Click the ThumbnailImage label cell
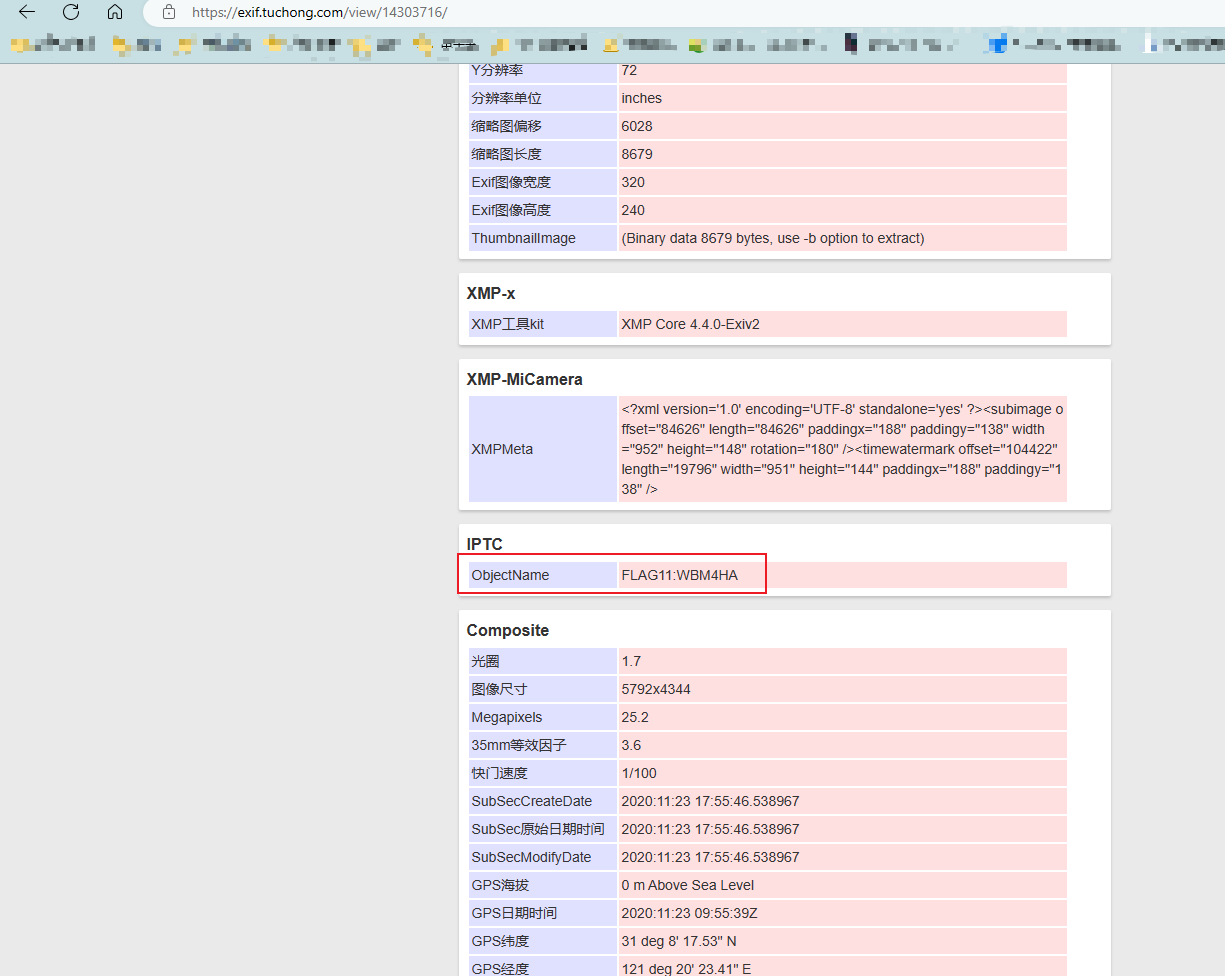This screenshot has width=1225, height=976. 523,238
